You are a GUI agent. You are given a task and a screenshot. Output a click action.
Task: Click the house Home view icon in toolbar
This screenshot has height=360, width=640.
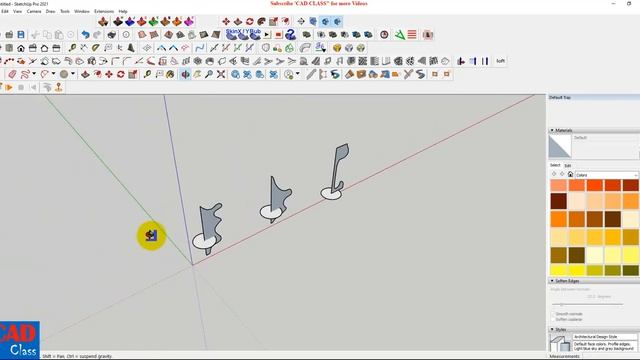pos(21,48)
